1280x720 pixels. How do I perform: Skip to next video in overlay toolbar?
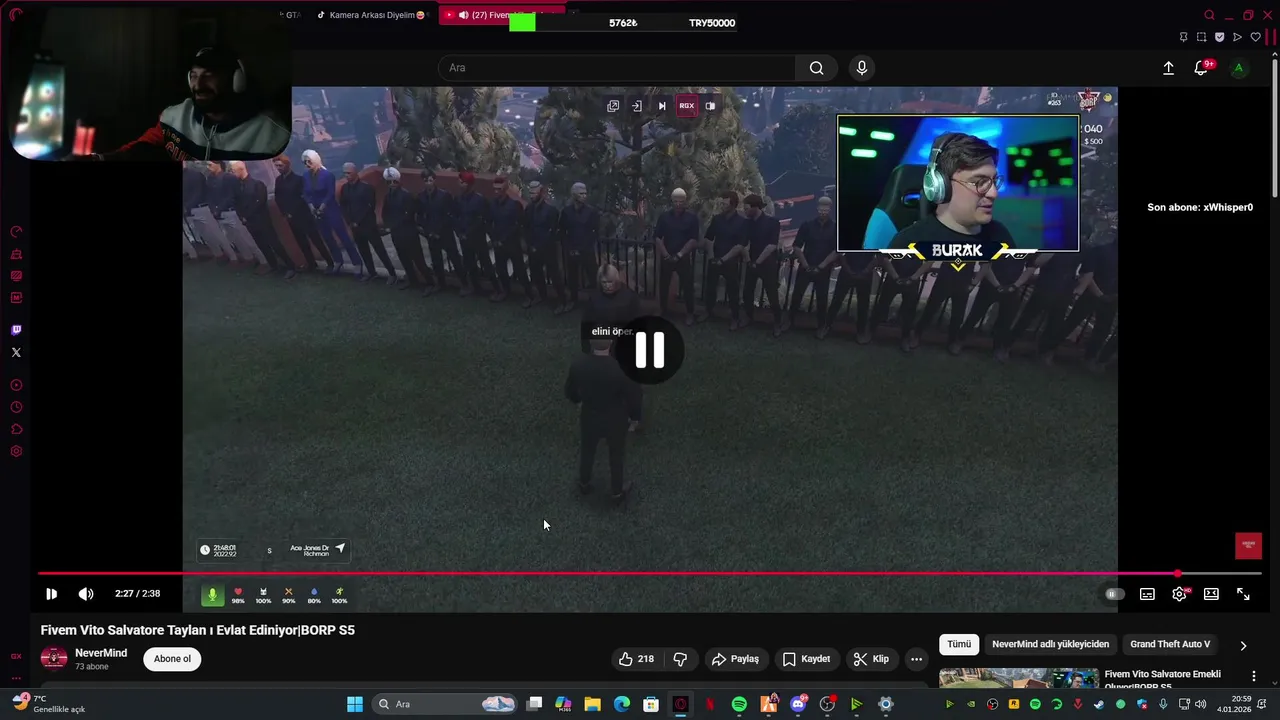click(662, 106)
